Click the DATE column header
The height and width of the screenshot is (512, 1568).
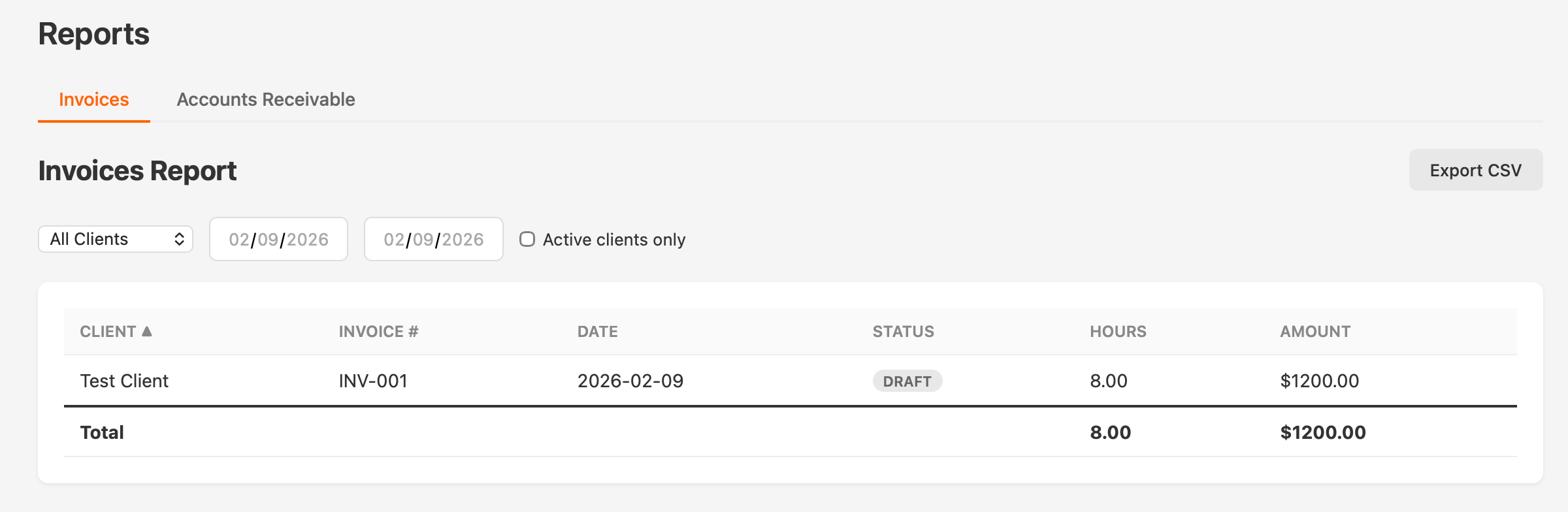597,331
